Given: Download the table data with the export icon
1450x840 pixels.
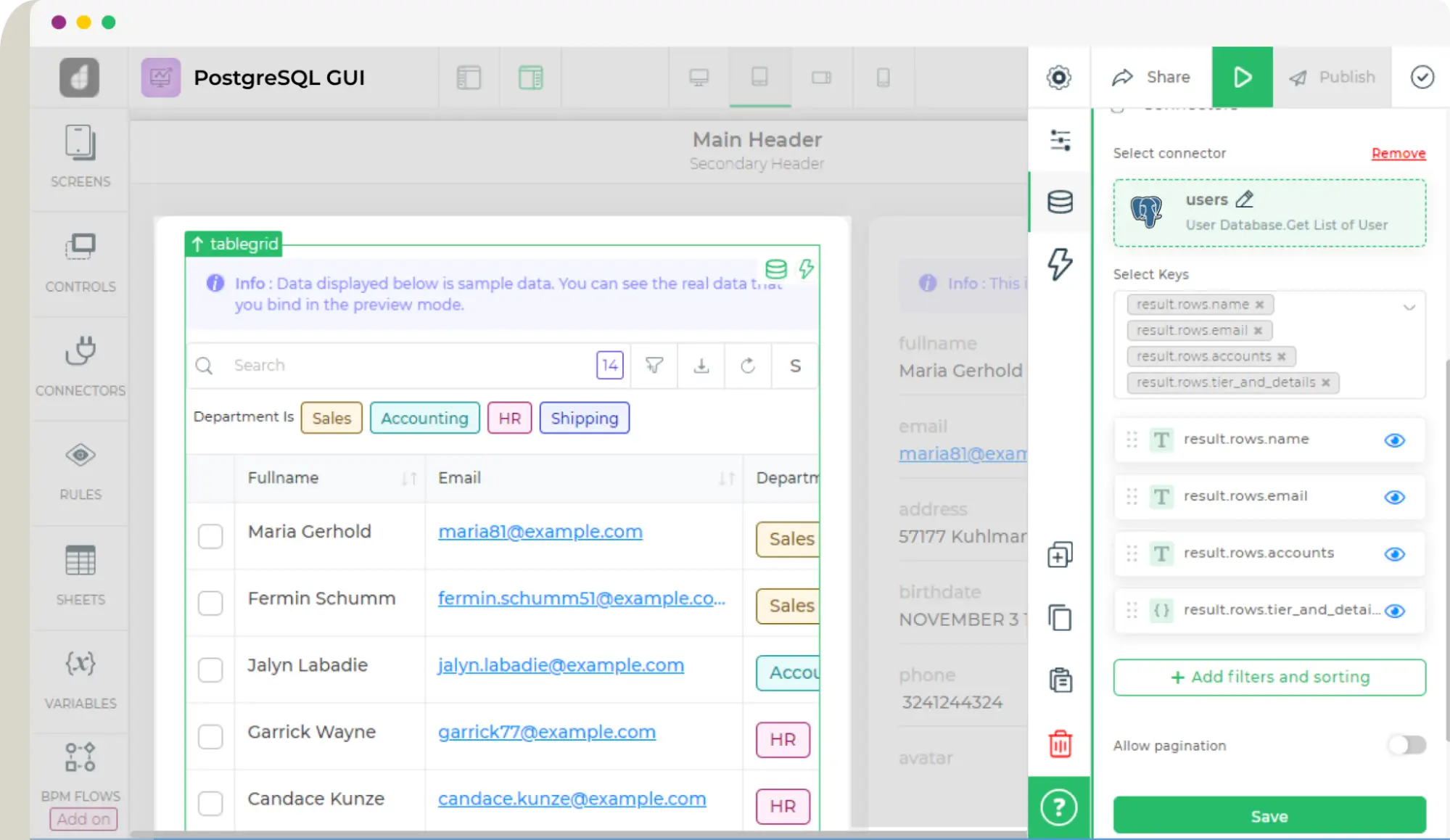Looking at the screenshot, I should pos(701,366).
